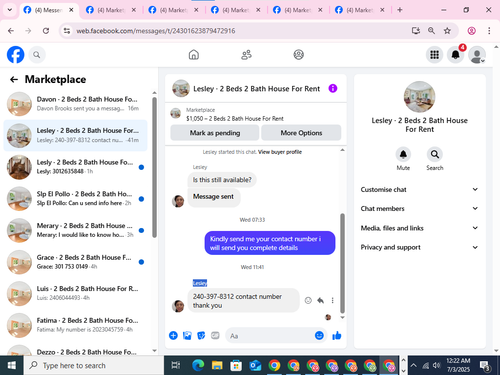Open Microsoft Edge from the taskbar
Screen dimensions: 500x375
[198, 365]
